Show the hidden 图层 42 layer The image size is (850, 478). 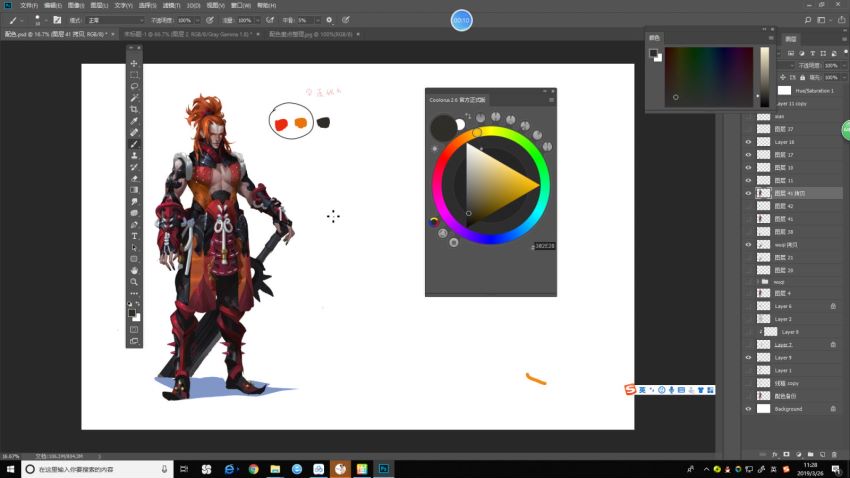tap(749, 206)
